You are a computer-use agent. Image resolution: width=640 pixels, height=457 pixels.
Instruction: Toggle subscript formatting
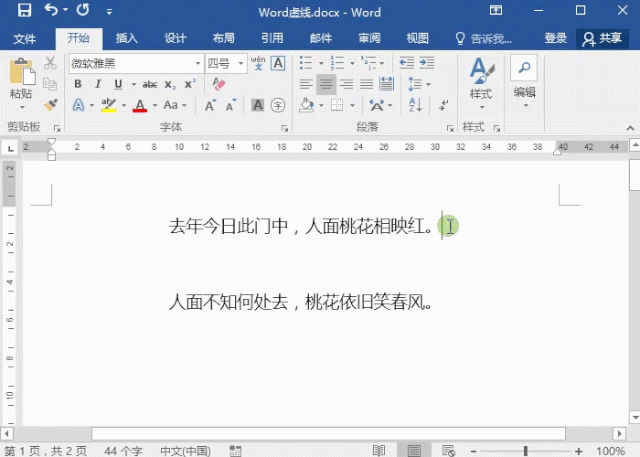coord(169,84)
